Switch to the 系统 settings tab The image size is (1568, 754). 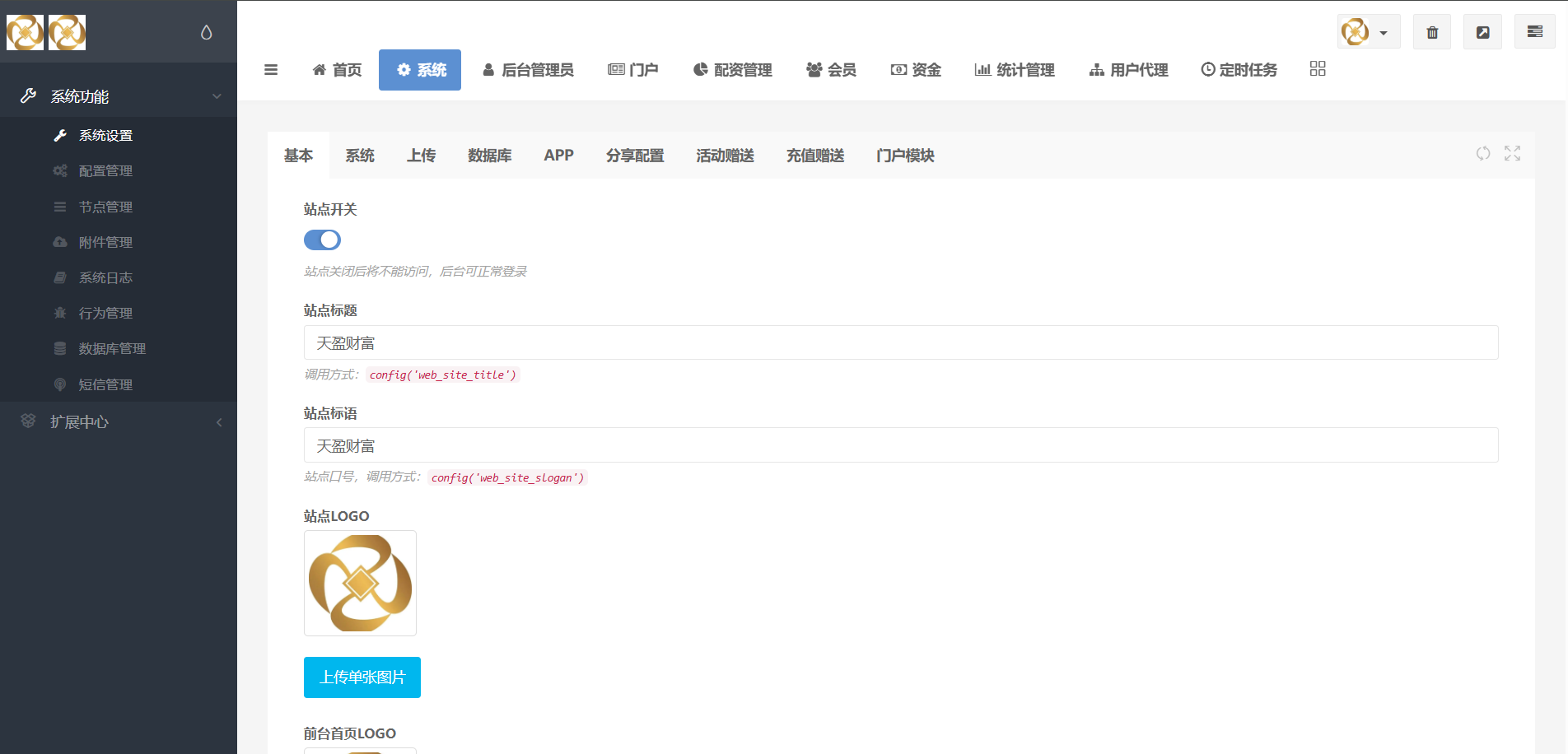(360, 156)
